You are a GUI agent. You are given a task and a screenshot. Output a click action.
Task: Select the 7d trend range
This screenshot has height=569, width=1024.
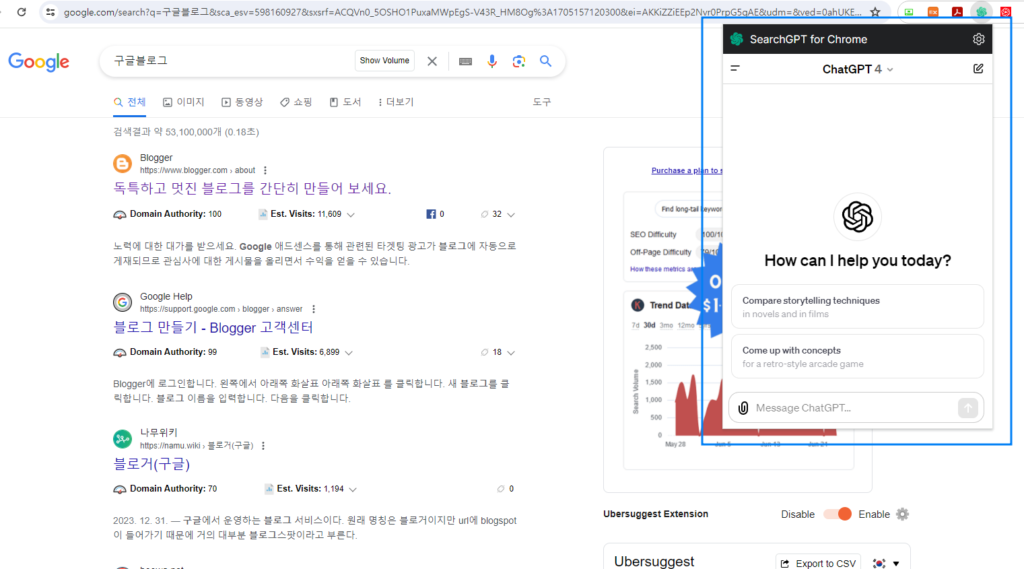pos(635,325)
